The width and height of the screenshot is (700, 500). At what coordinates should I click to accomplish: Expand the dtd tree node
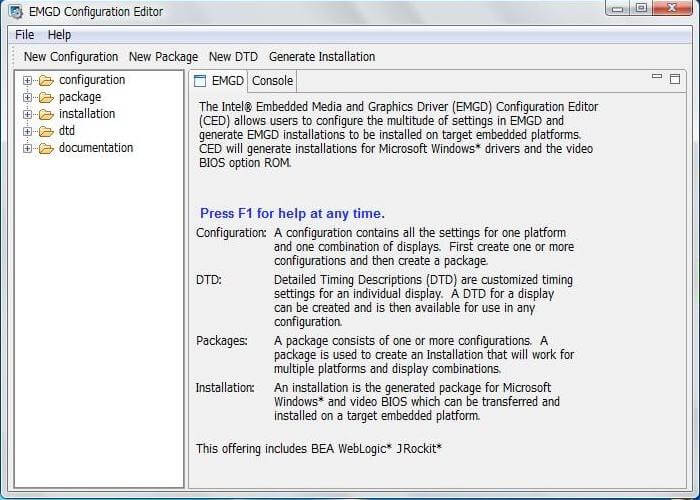click(27, 131)
